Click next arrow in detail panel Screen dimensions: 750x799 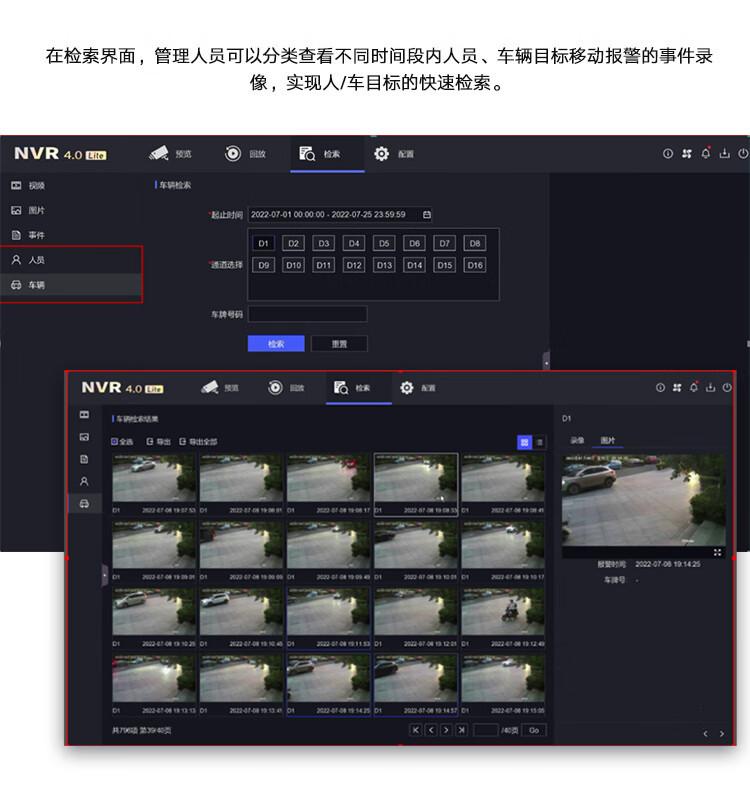click(721, 734)
